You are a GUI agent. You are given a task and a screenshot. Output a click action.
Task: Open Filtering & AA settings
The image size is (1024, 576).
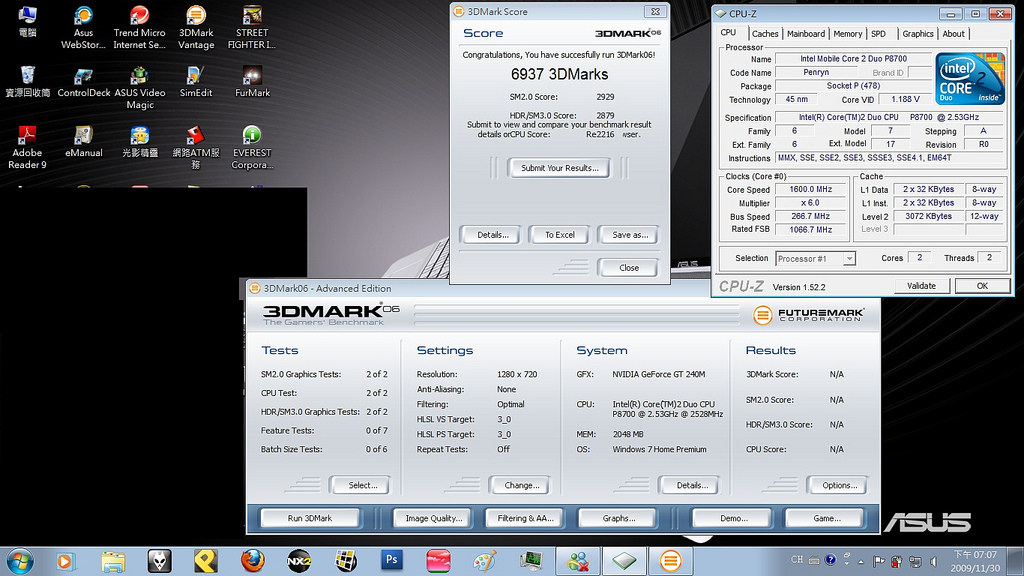click(x=525, y=518)
